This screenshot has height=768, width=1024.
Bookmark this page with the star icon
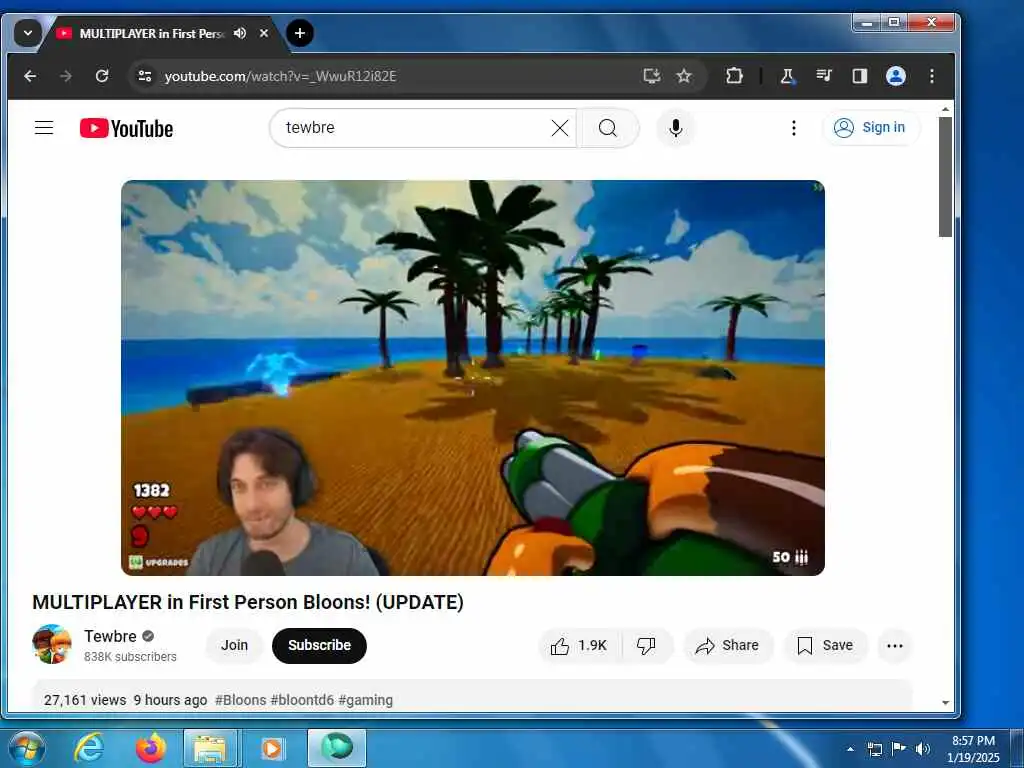click(684, 76)
